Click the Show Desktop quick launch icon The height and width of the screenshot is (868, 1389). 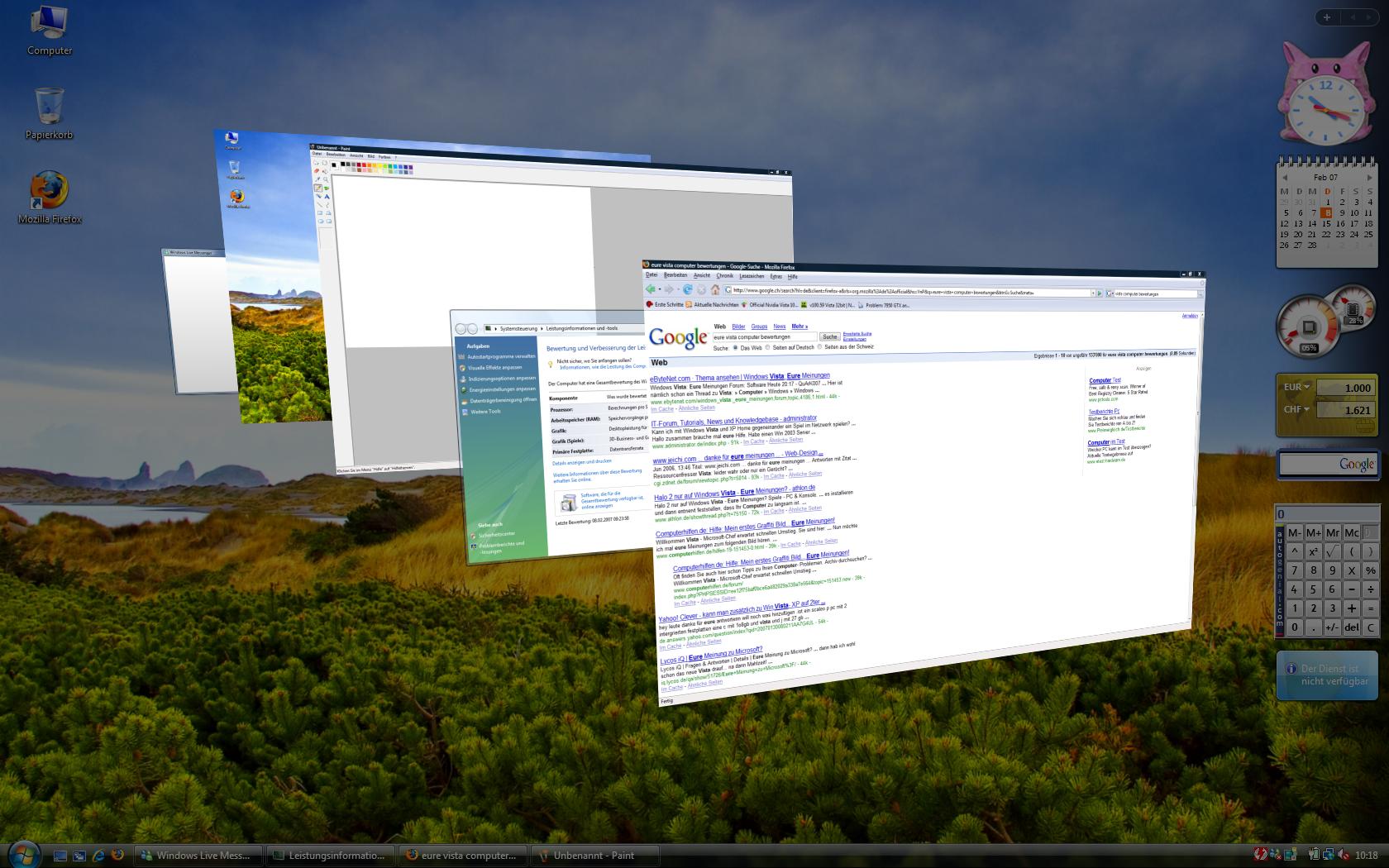[60, 856]
